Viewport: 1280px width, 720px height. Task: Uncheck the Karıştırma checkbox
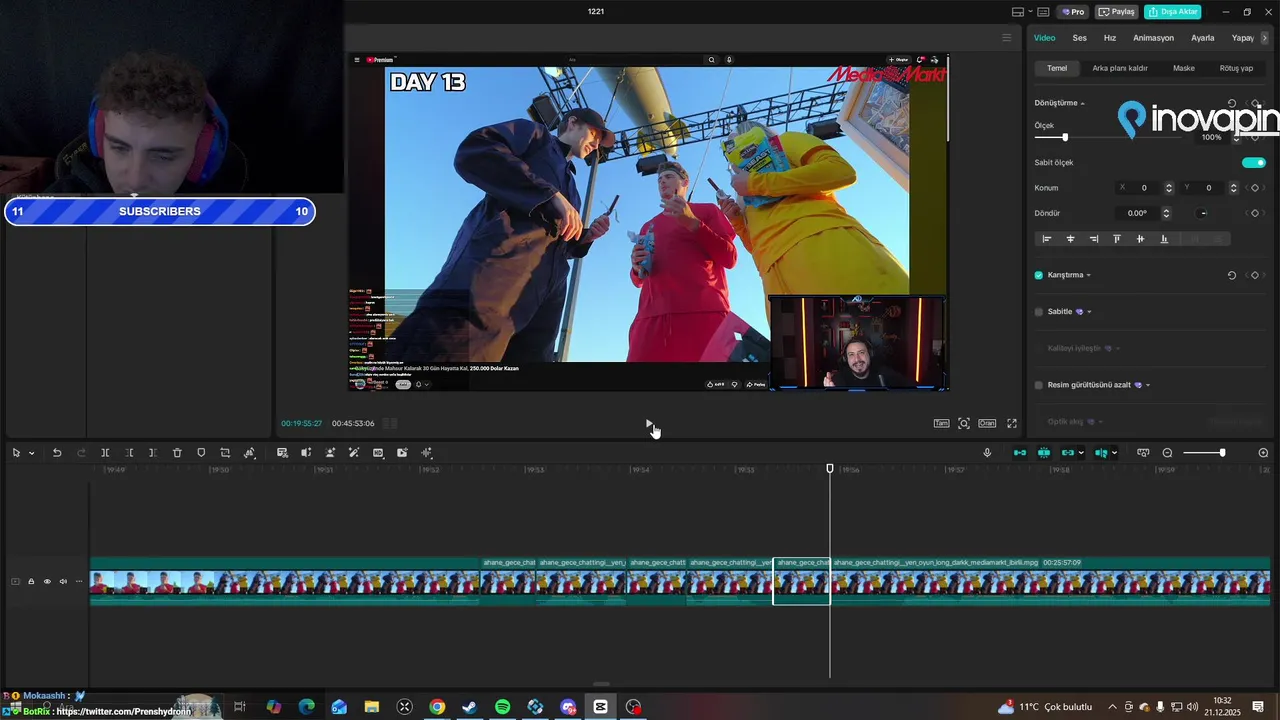click(1039, 275)
